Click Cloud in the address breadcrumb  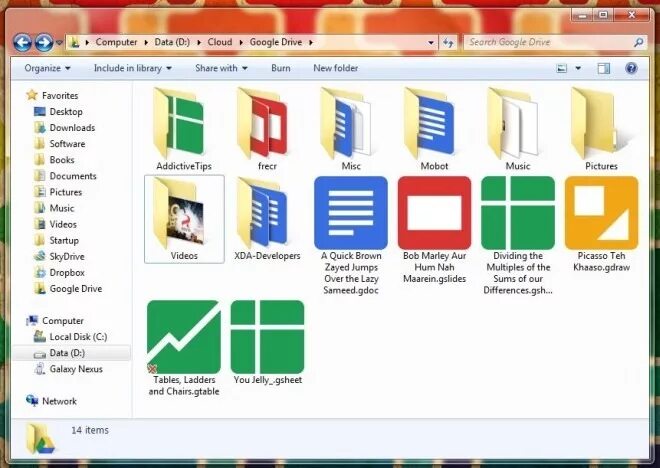[220, 42]
